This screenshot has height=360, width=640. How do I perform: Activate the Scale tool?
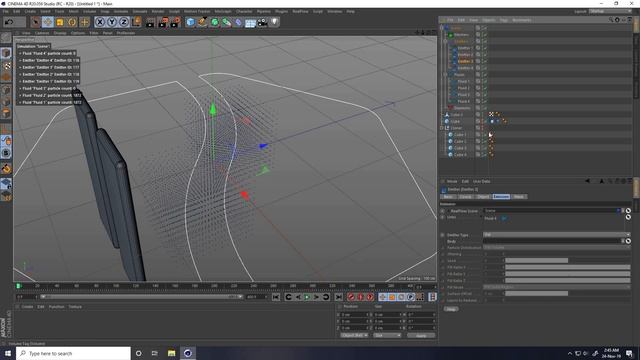pos(60,22)
